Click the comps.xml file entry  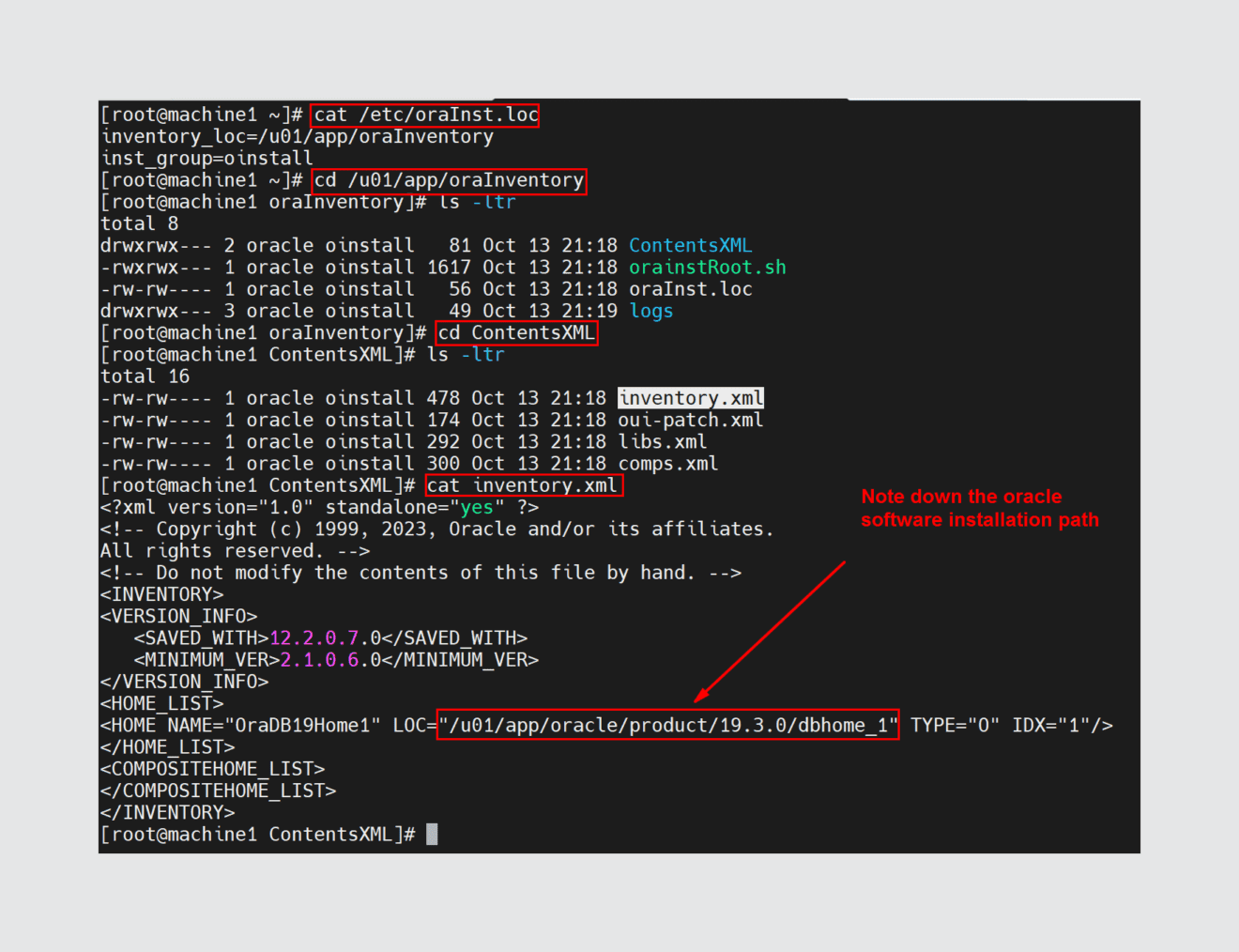[x=667, y=463]
